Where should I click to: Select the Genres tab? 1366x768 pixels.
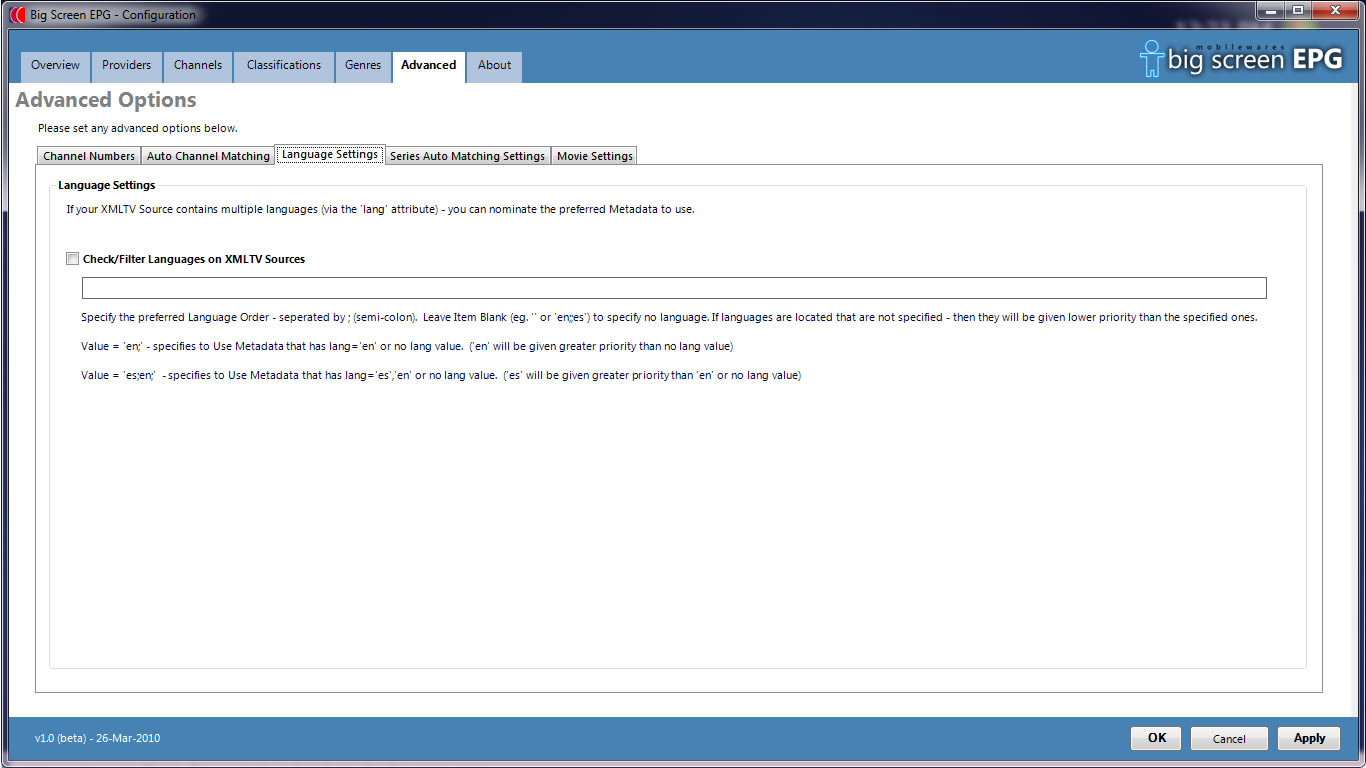point(363,66)
